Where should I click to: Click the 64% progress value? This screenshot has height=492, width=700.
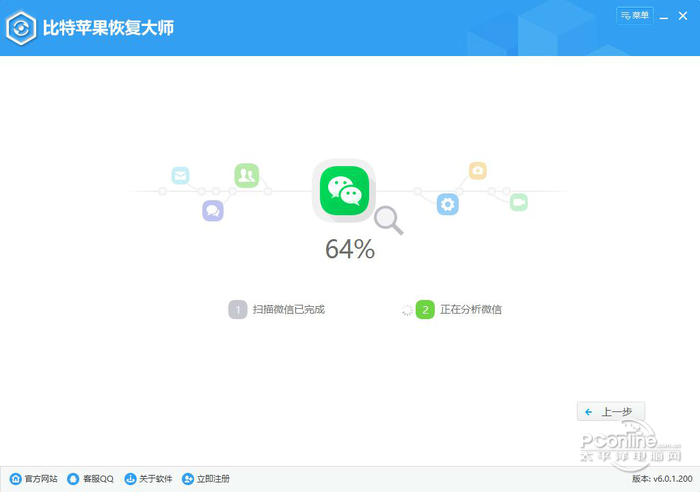click(x=350, y=249)
